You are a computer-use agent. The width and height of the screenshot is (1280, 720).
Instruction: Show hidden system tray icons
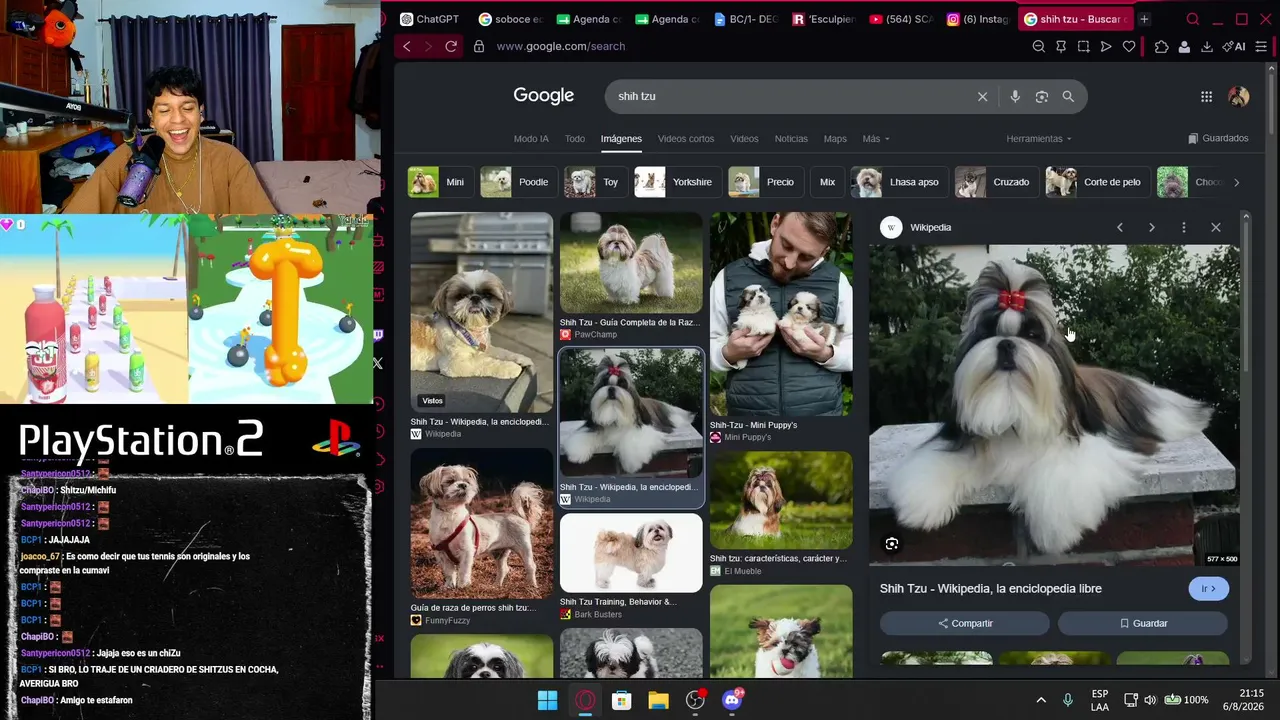(x=1041, y=700)
